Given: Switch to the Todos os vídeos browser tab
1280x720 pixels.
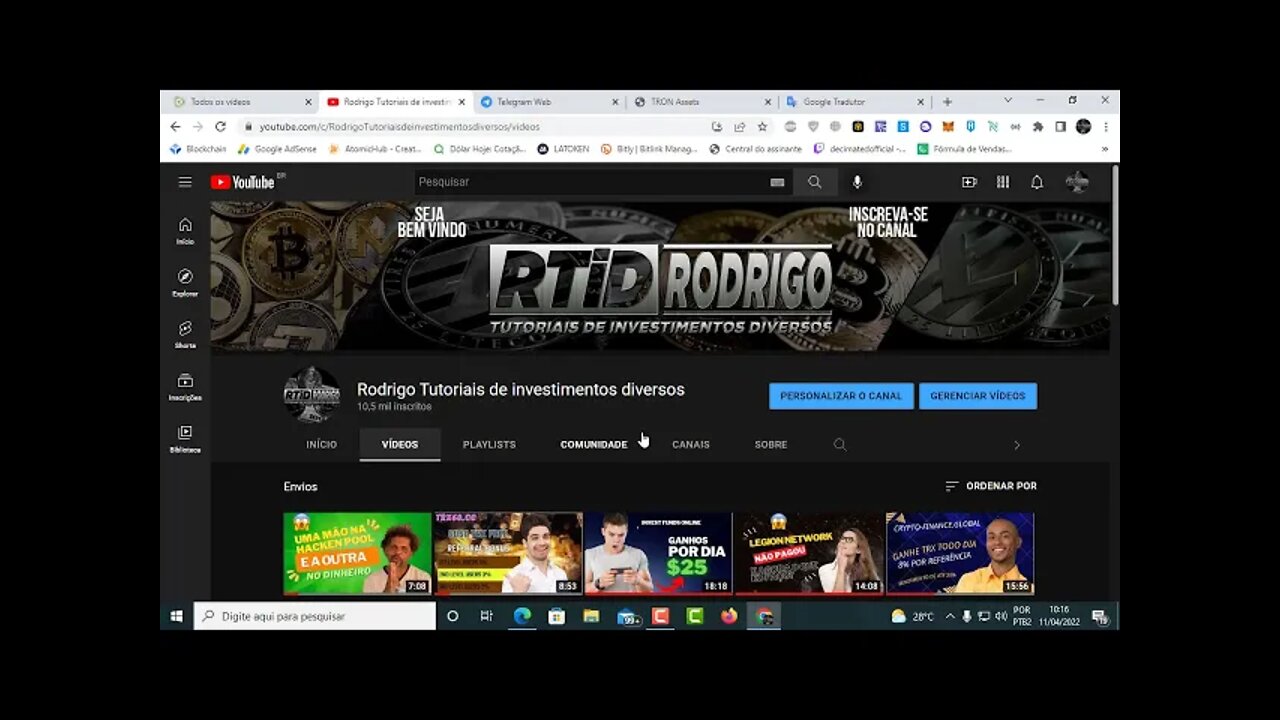Looking at the screenshot, I should point(240,102).
